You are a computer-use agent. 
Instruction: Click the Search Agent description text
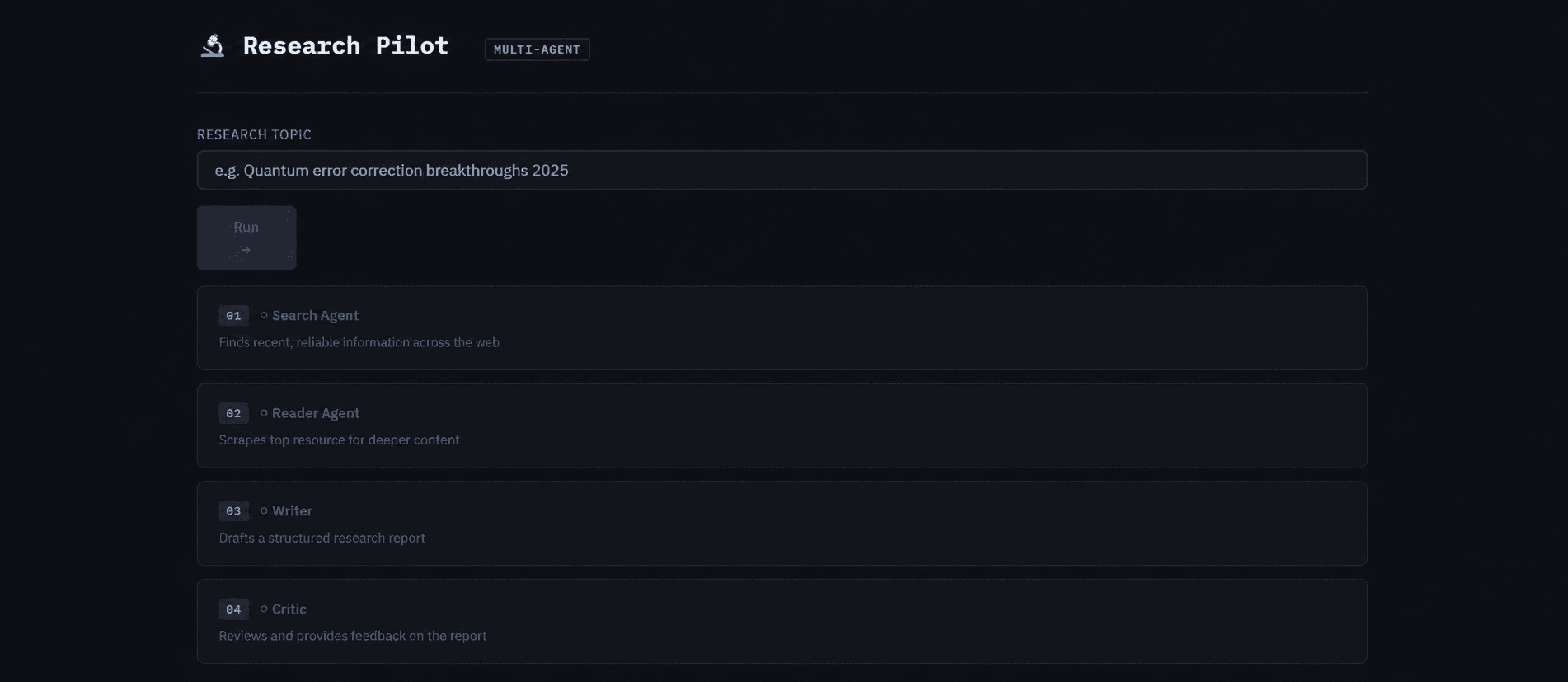(x=359, y=342)
